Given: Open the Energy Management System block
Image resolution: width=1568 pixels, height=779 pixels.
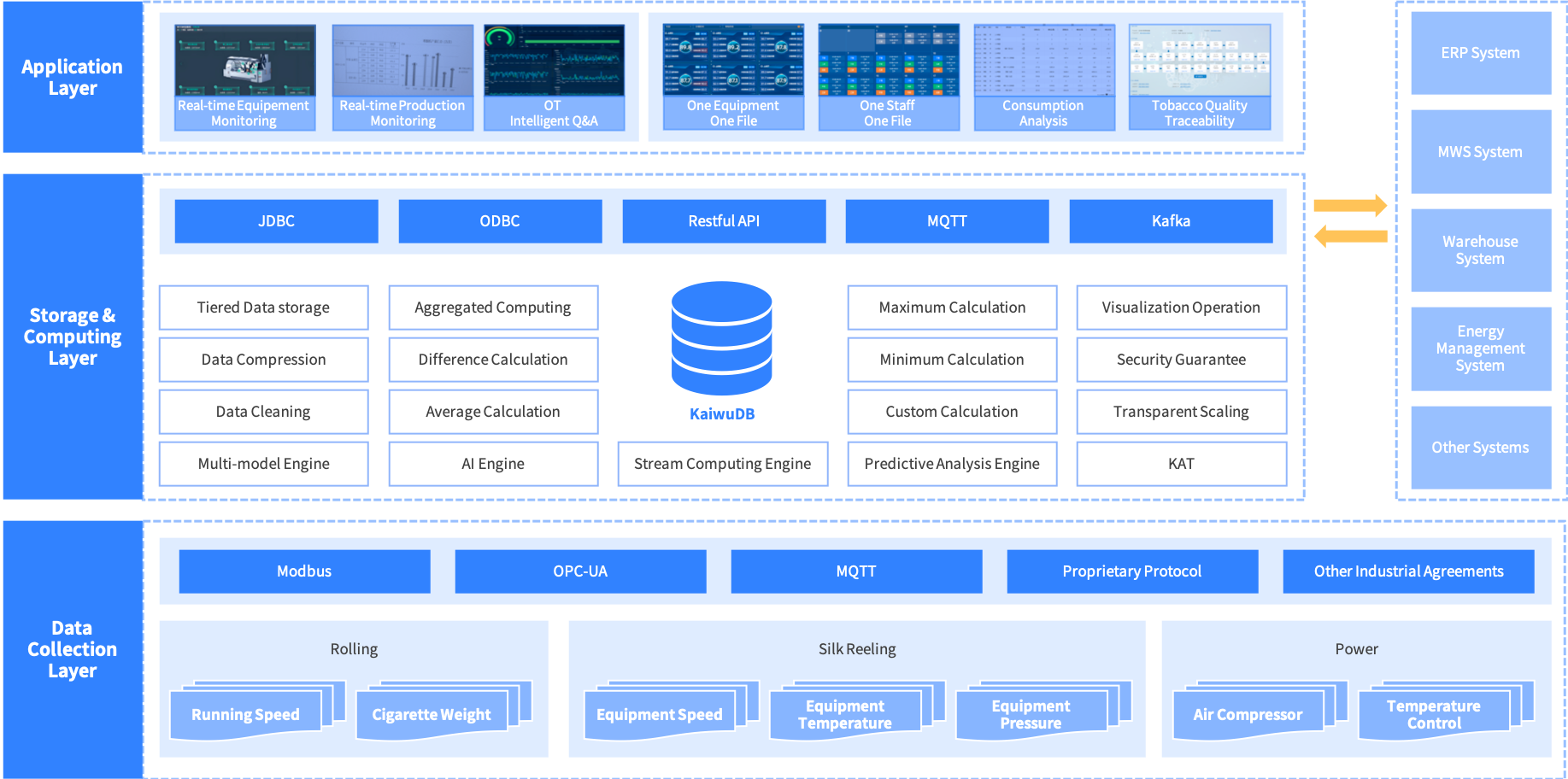Looking at the screenshot, I should click(1481, 348).
